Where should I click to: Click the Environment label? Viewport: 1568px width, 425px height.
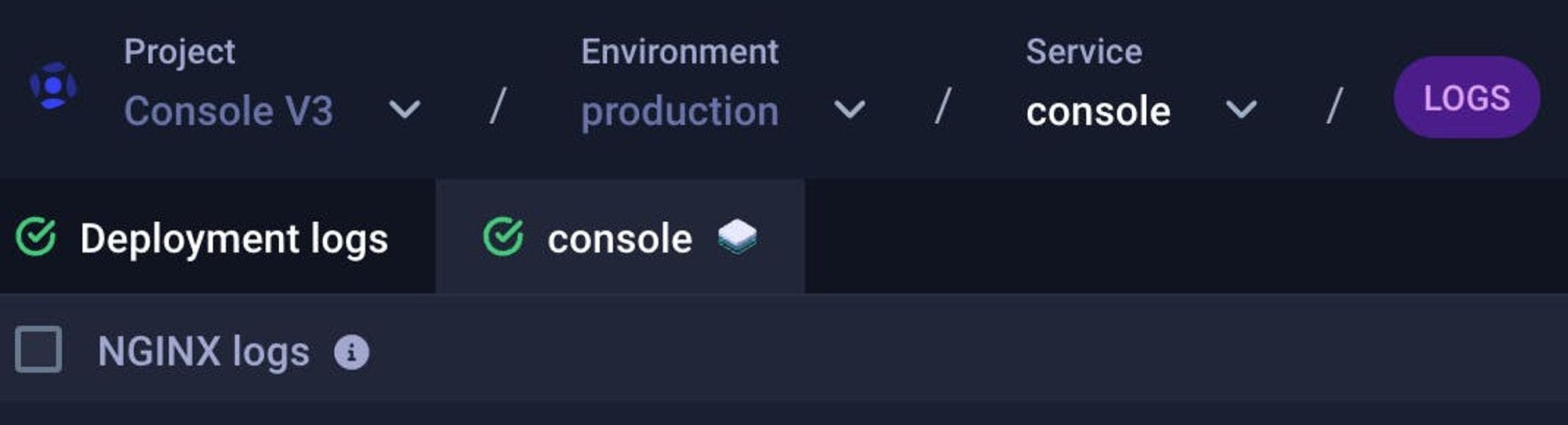tap(680, 52)
